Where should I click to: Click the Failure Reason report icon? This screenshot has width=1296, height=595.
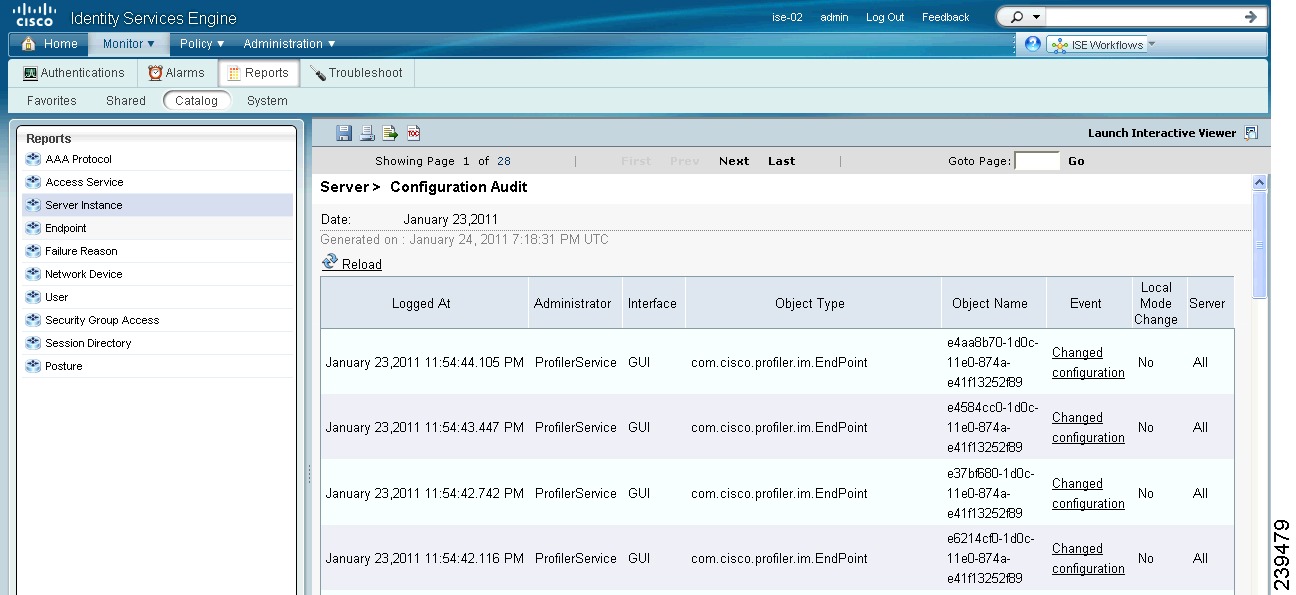coord(33,251)
